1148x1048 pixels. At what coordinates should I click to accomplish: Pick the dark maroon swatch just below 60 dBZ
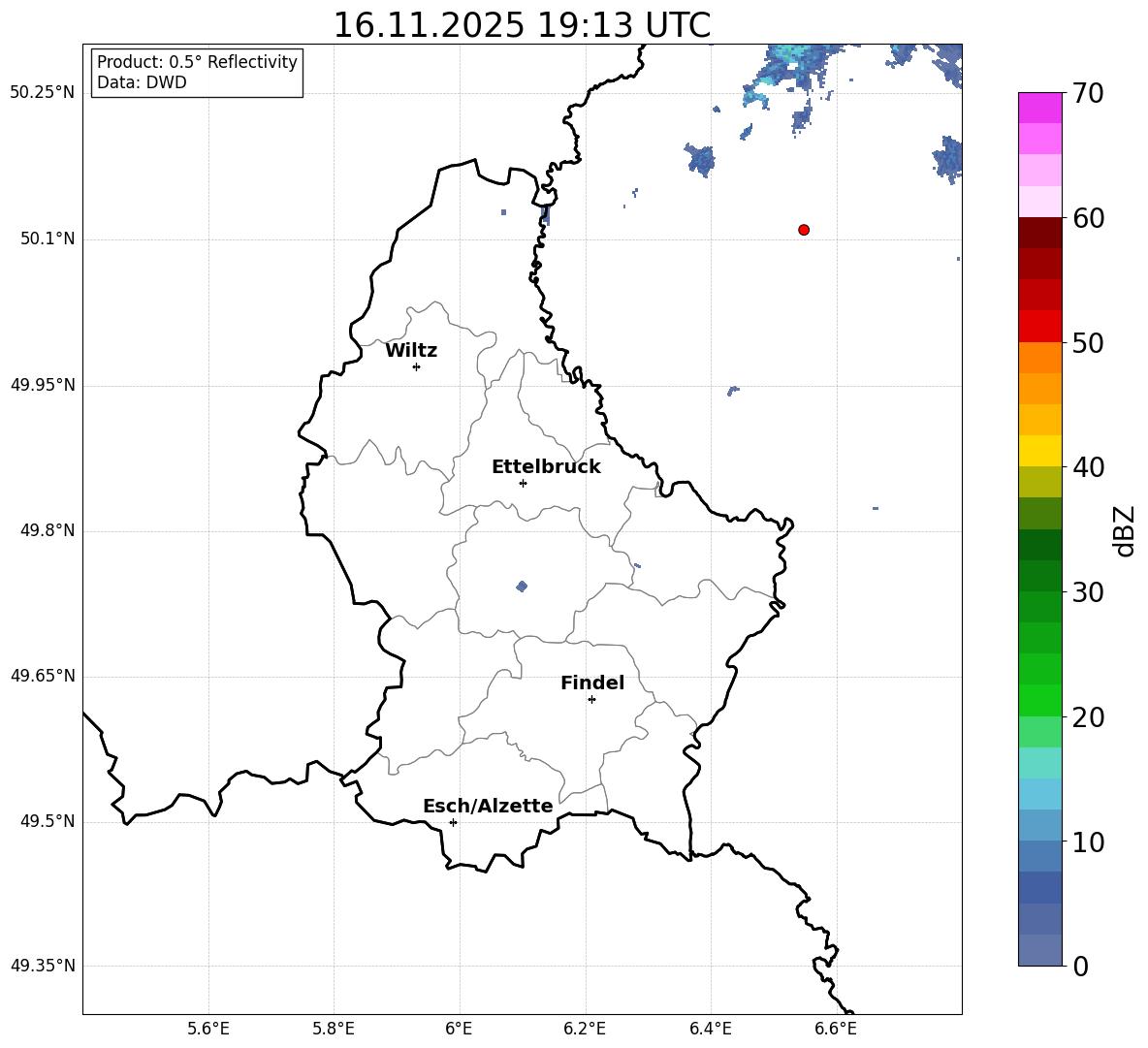coord(1040,233)
